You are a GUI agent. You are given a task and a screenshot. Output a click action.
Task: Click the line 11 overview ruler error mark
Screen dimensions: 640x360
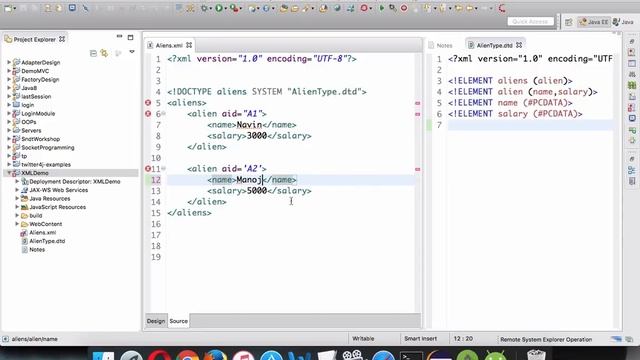pyautogui.click(x=417, y=169)
